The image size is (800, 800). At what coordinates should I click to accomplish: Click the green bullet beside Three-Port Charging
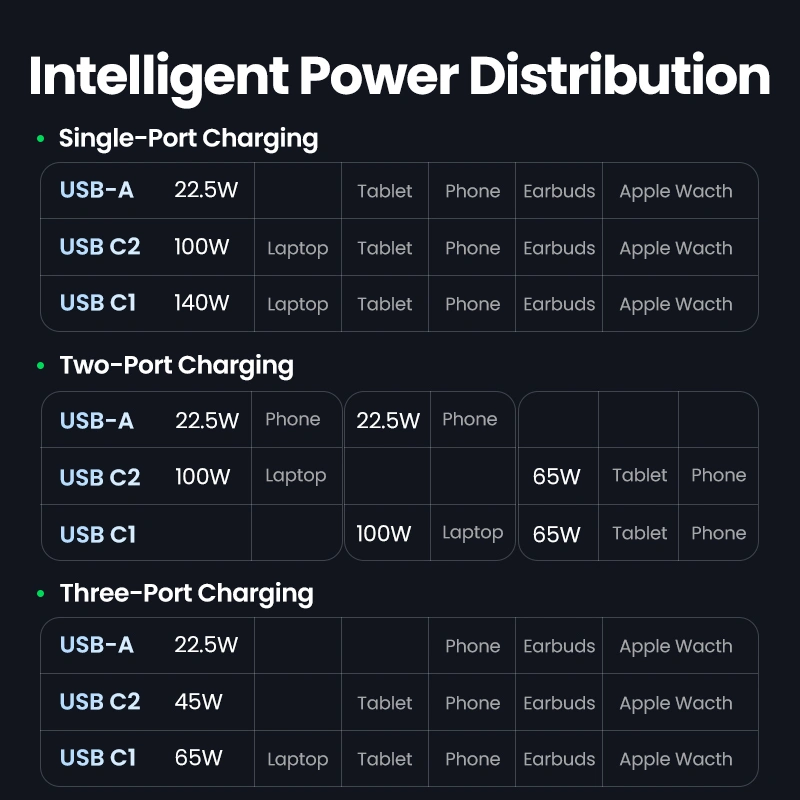40,594
